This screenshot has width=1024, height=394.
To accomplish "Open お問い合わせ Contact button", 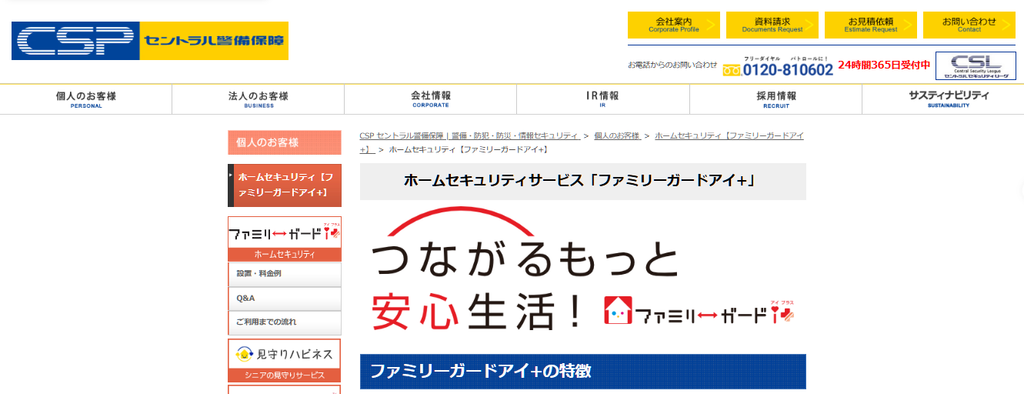I will 969,25.
